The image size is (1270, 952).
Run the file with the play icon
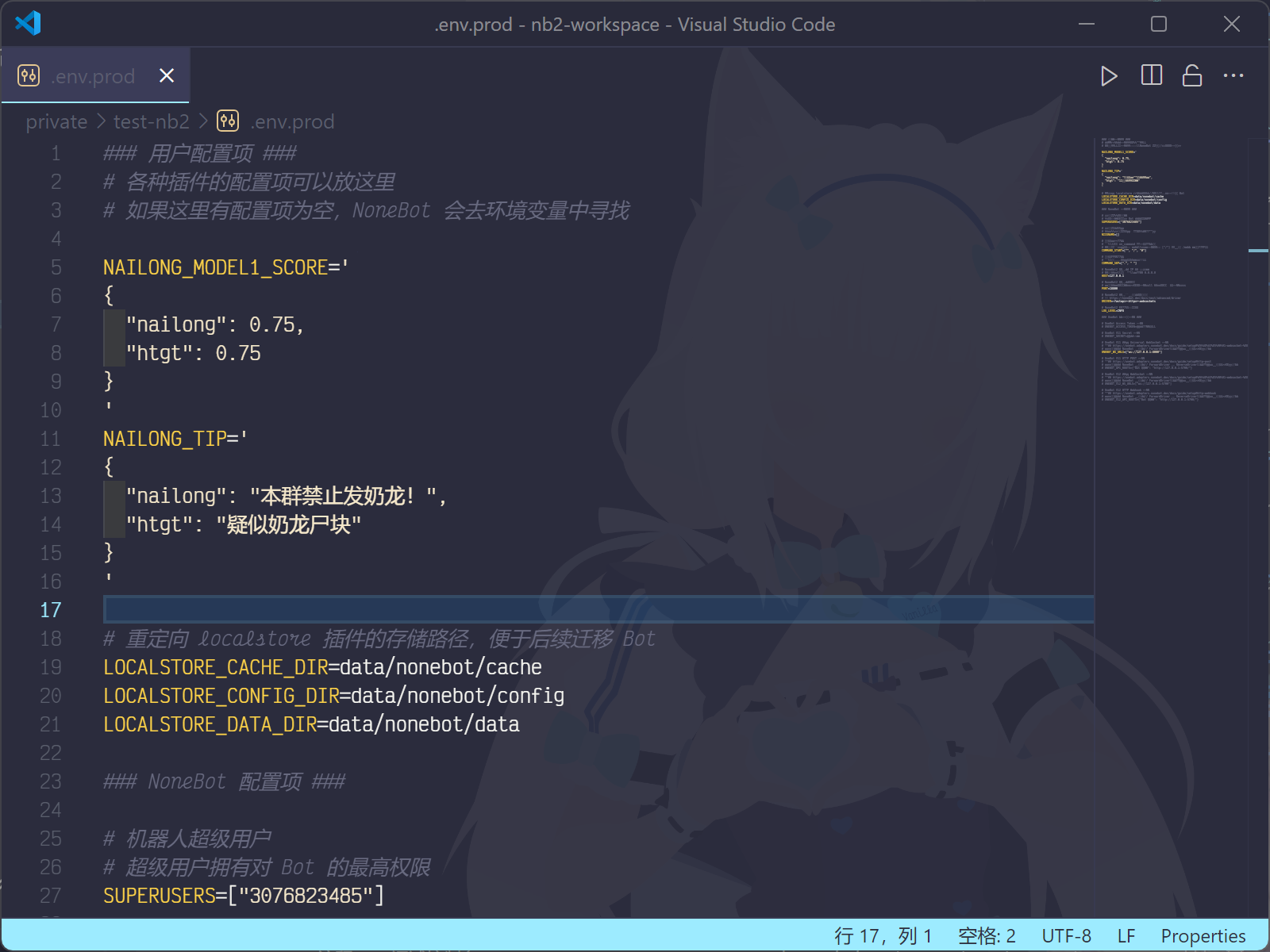point(1109,76)
